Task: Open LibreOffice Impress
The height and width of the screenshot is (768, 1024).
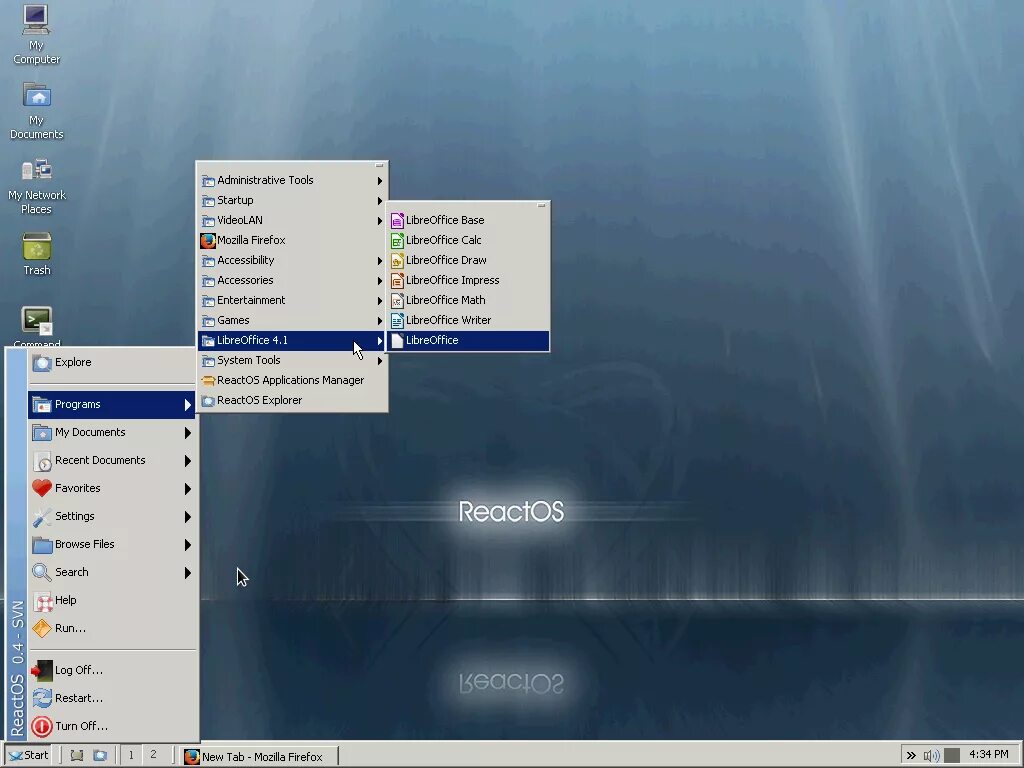Action: [468, 280]
